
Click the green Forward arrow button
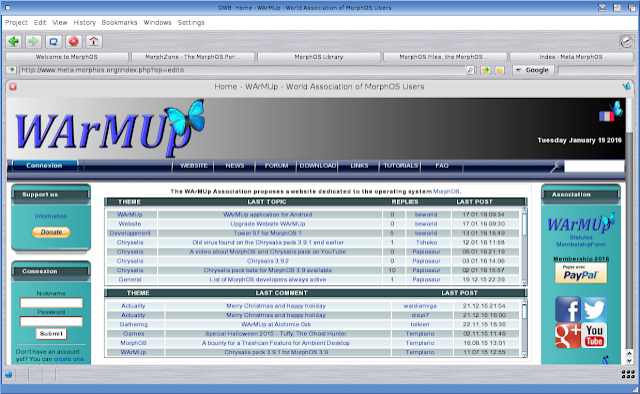(33, 42)
